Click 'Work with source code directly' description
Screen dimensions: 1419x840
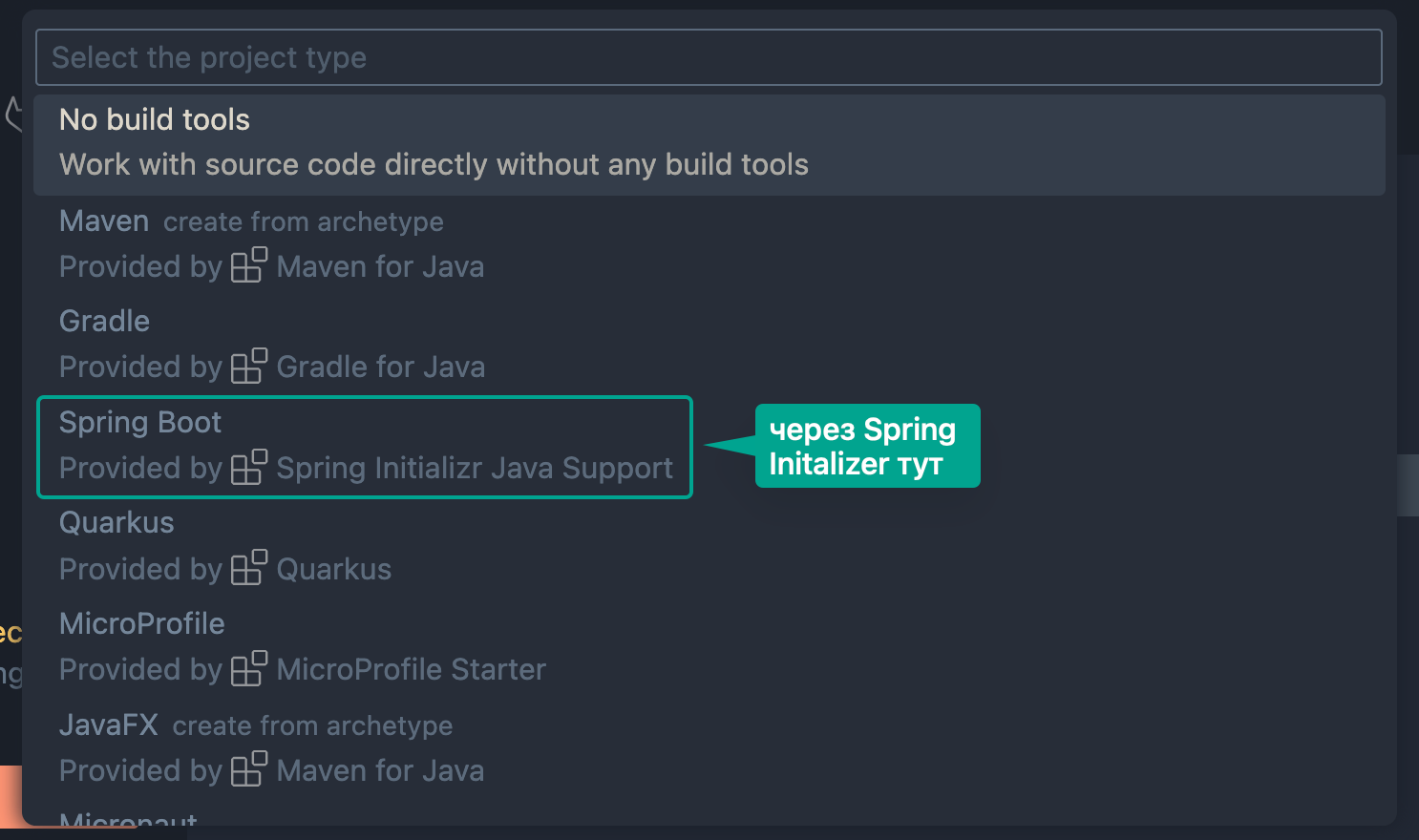[x=434, y=165]
